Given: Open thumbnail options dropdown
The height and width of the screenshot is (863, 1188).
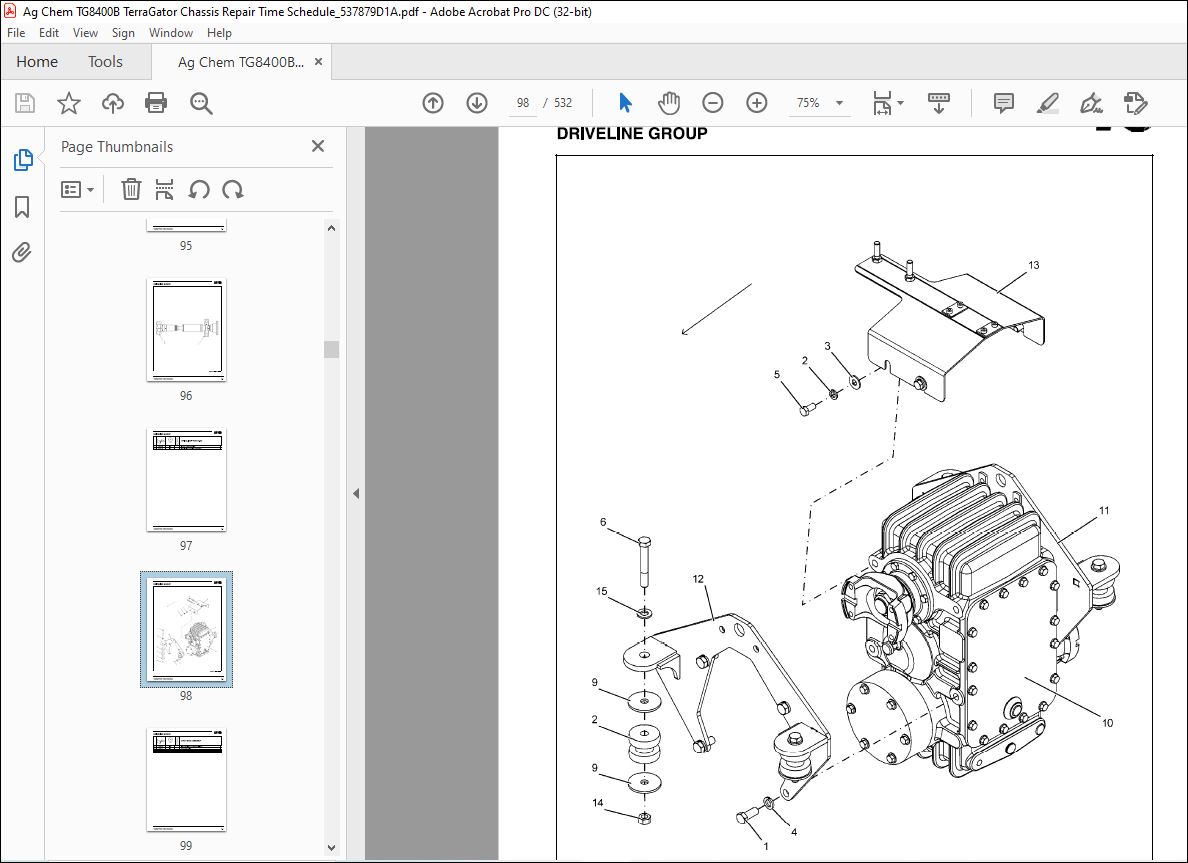Looking at the screenshot, I should [x=77, y=189].
